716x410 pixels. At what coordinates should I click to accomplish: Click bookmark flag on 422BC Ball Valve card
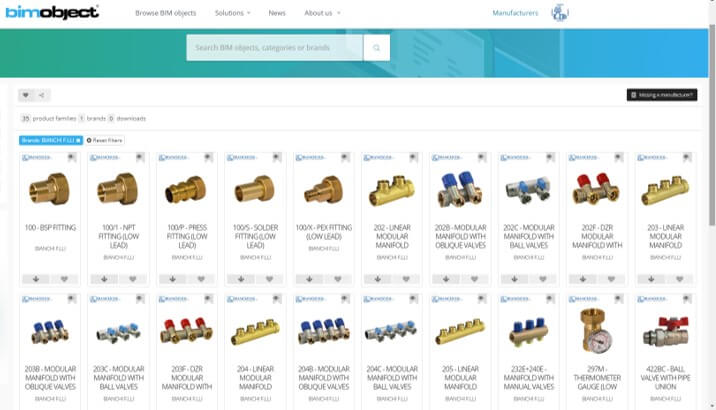tap(687, 299)
